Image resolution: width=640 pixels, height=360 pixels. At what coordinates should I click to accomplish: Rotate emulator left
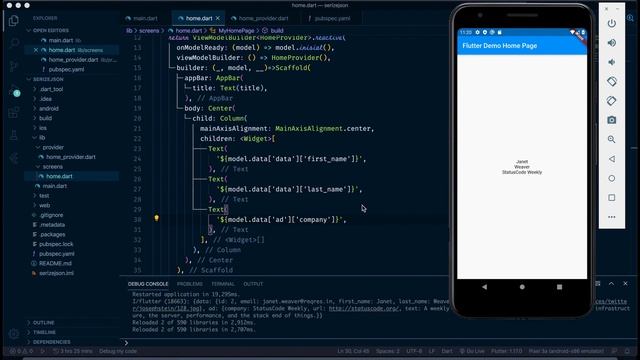click(611, 81)
